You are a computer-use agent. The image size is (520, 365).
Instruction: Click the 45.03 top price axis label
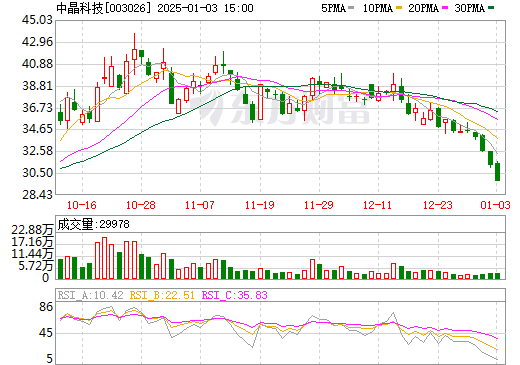pyautogui.click(x=37, y=20)
